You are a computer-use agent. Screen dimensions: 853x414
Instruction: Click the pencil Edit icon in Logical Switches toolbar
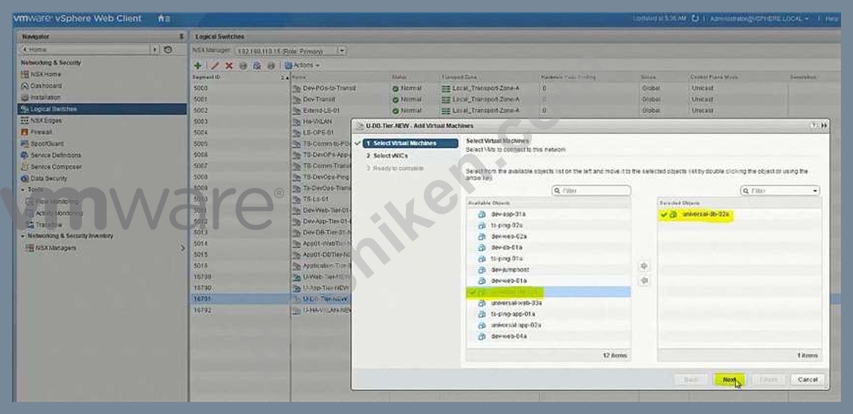(214, 65)
